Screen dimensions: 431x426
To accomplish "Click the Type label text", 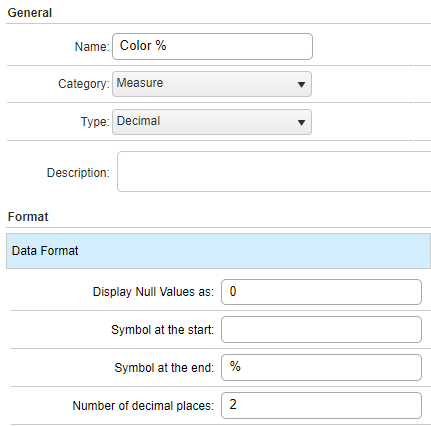I will click(95, 122).
